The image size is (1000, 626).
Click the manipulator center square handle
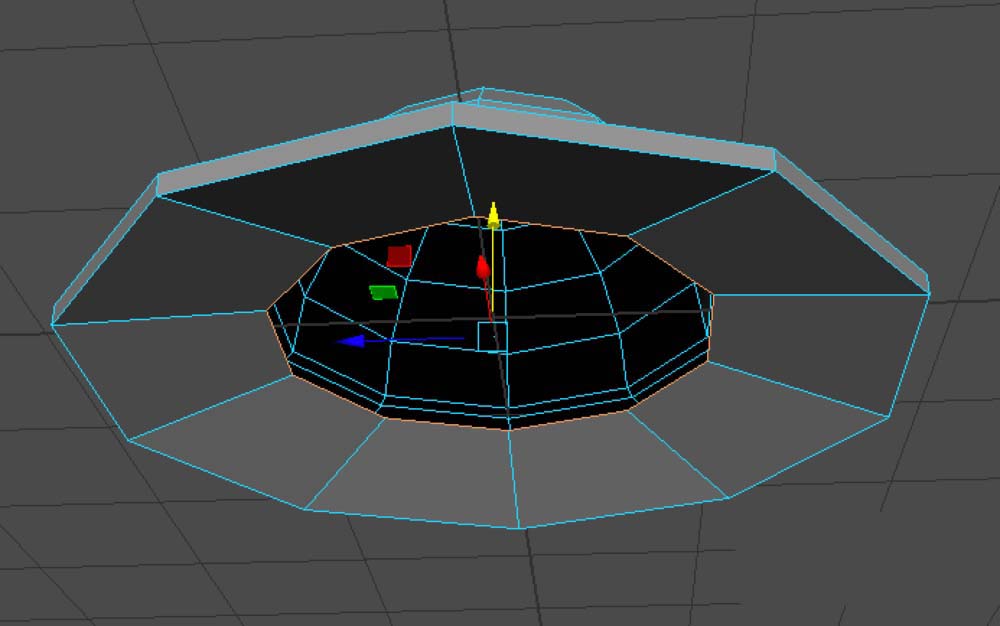click(x=492, y=337)
